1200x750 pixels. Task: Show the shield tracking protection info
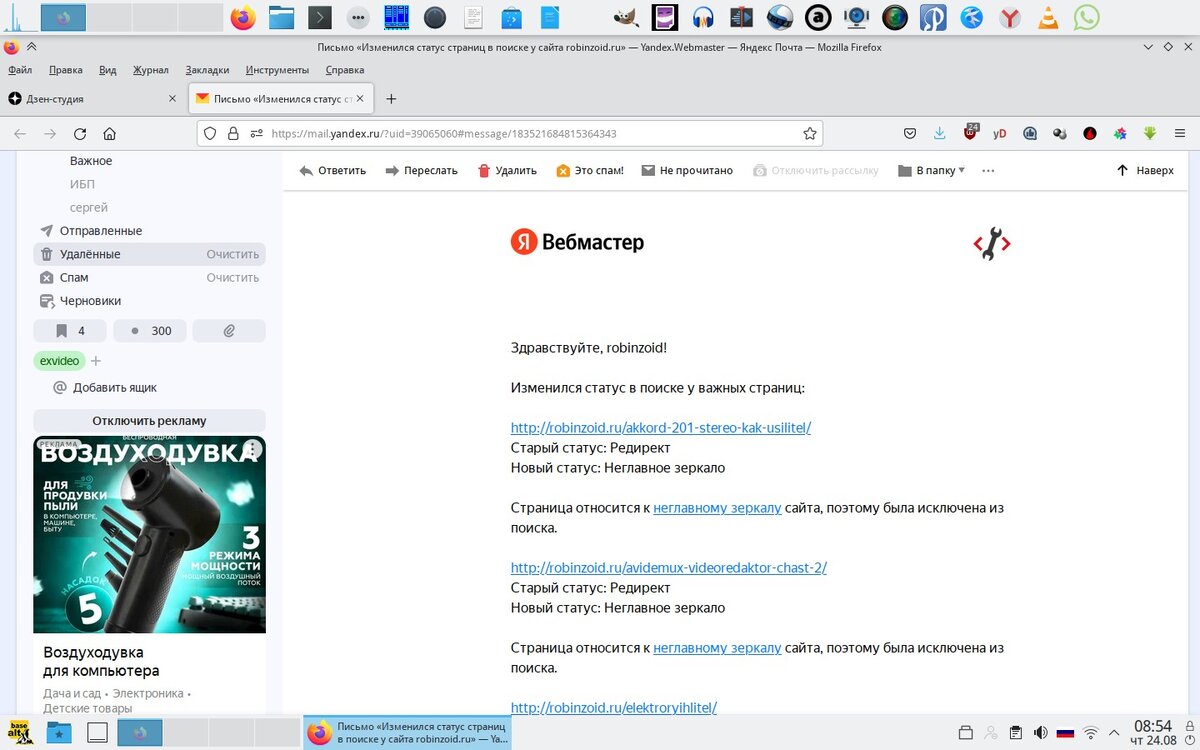[209, 133]
